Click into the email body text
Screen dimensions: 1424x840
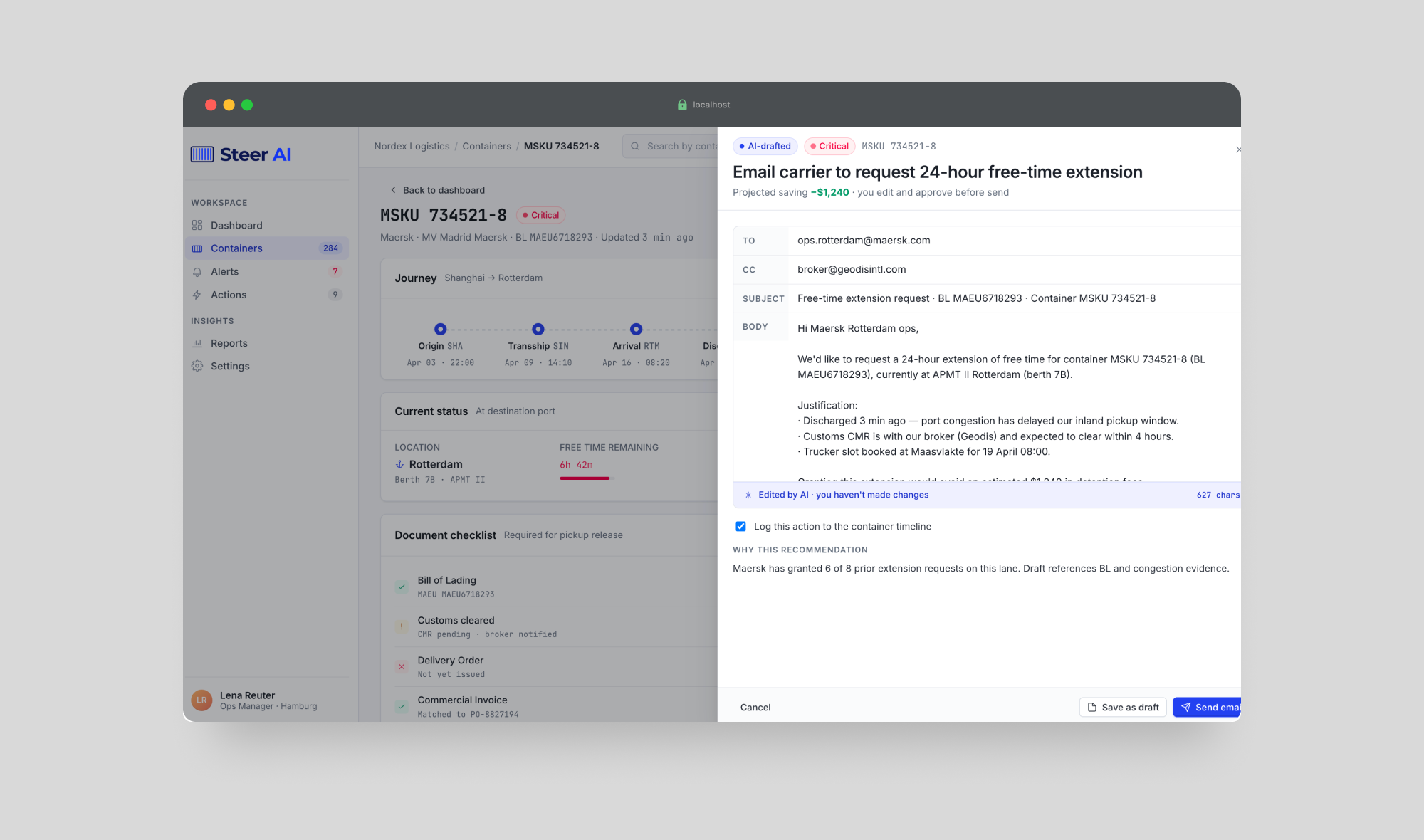tap(1014, 399)
